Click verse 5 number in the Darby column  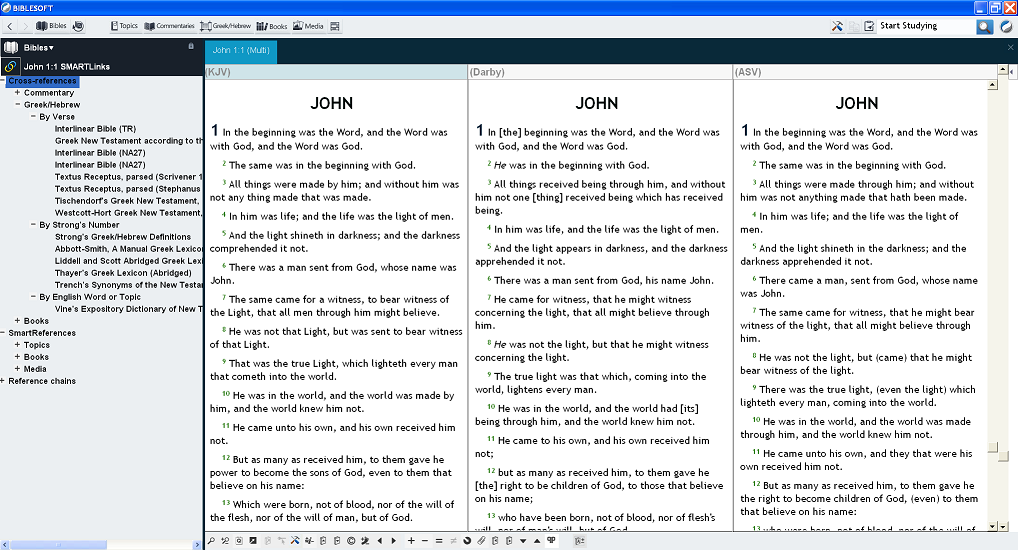pyautogui.click(x=490, y=247)
